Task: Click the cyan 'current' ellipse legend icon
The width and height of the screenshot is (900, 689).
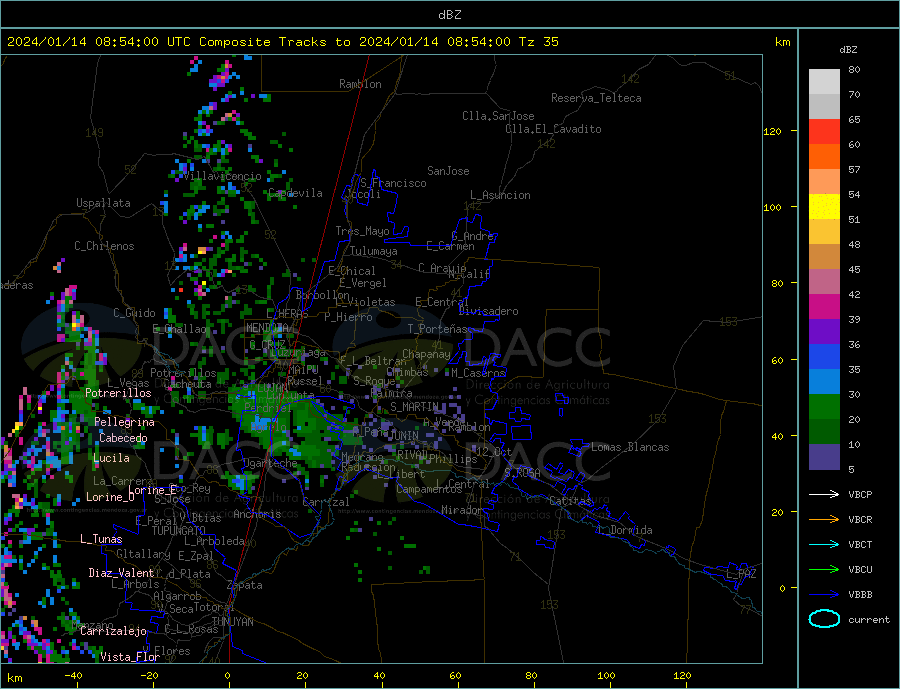Action: pos(824,619)
